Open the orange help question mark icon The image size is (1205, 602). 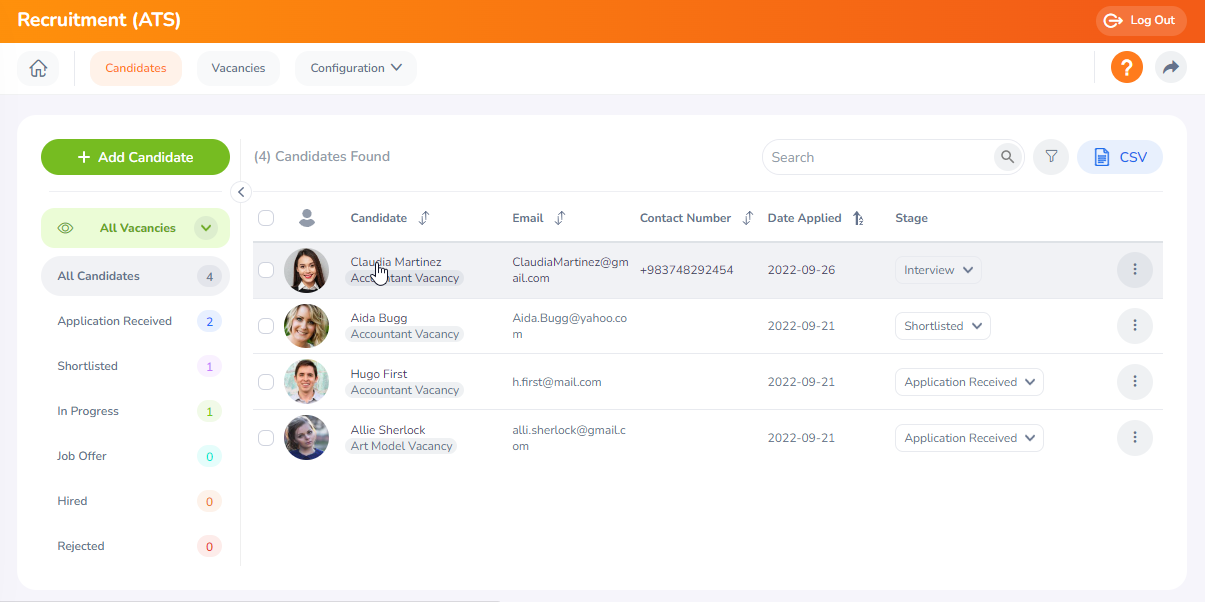(1126, 67)
